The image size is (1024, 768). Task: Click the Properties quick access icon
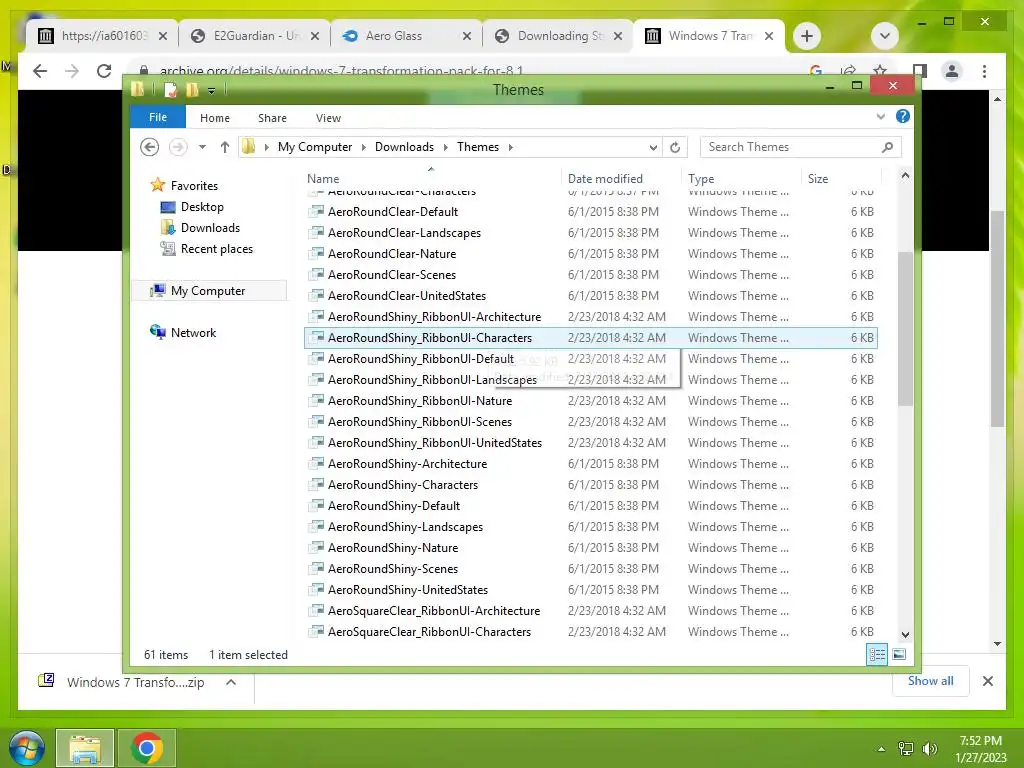(170, 90)
